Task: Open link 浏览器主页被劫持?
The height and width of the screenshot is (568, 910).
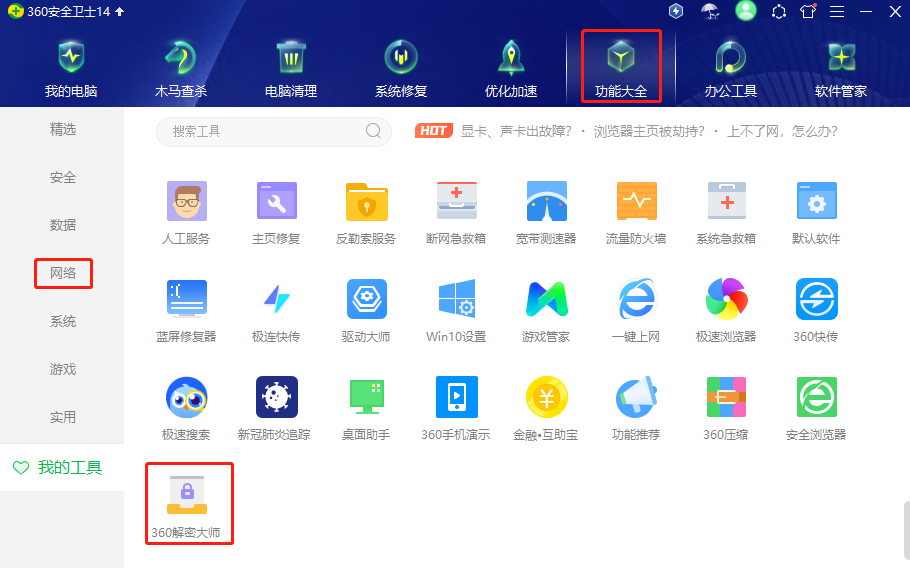Action: (649, 132)
